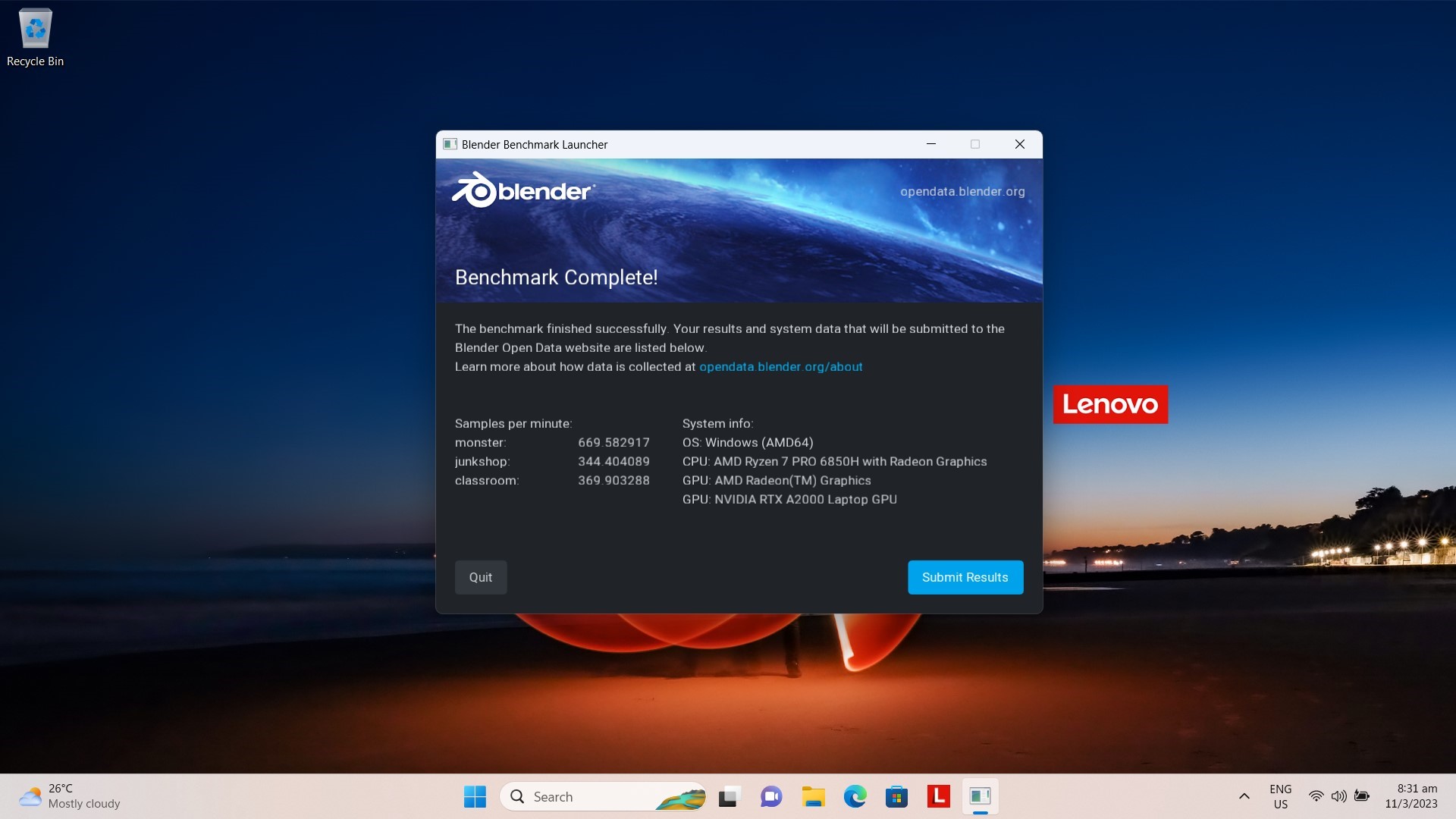The image size is (1456, 819).
Task: Open the weather widget showing 26°C
Action: pos(70,796)
